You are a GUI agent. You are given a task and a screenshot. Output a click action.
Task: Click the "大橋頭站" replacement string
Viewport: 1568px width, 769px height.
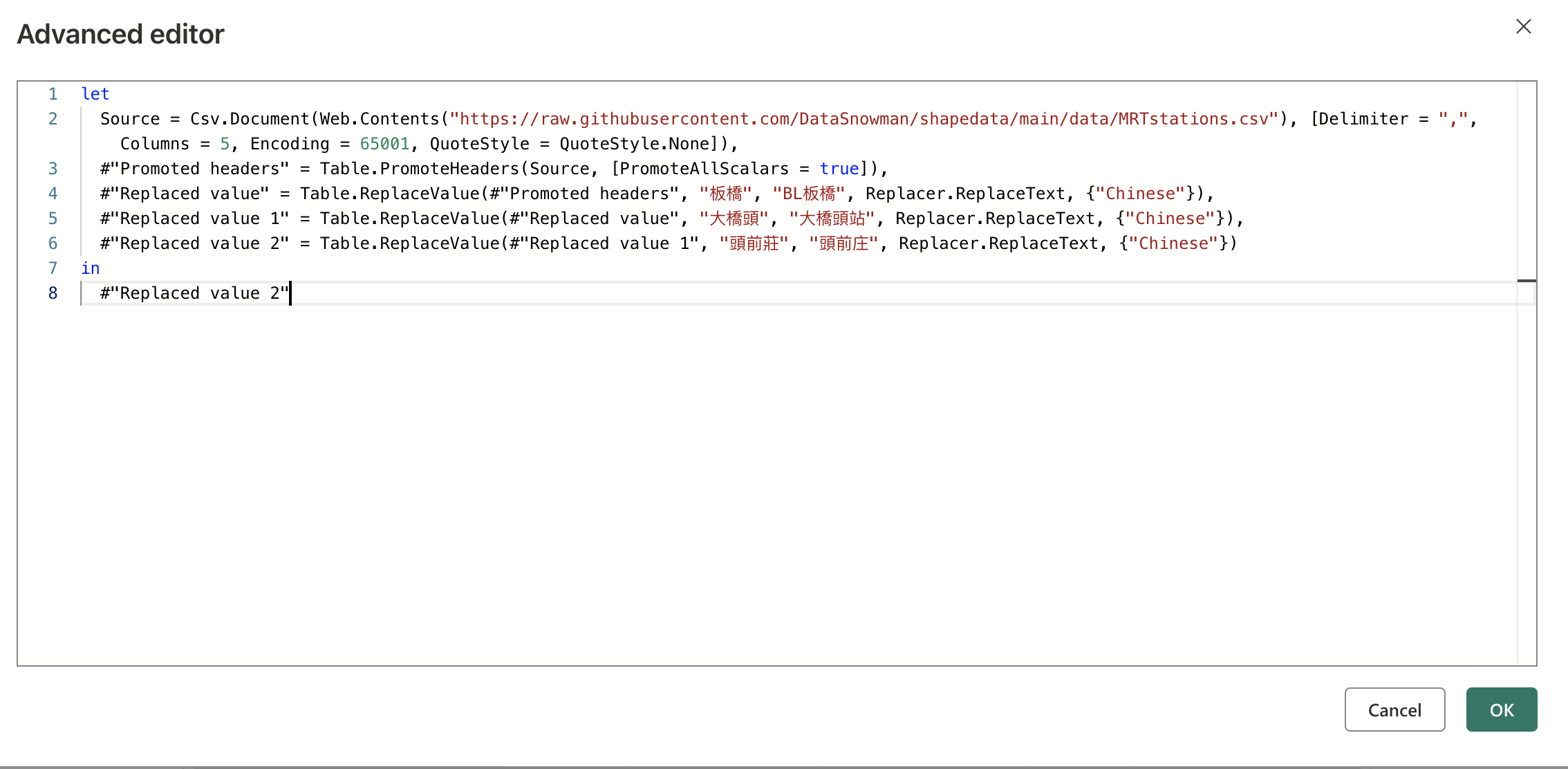pos(832,219)
